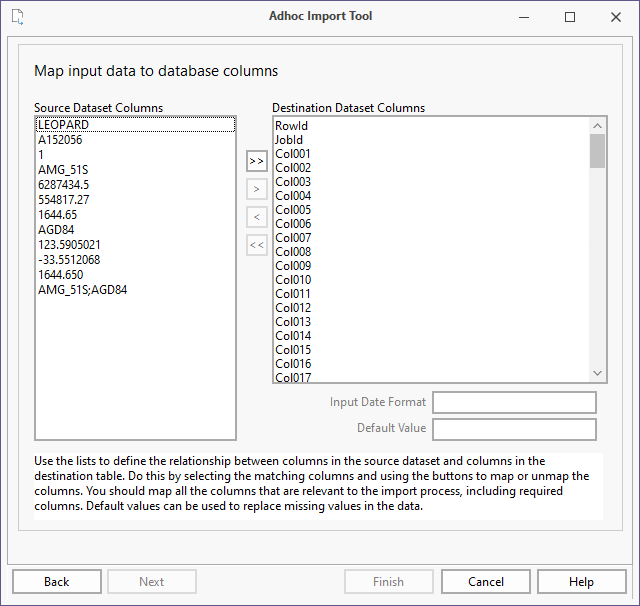This screenshot has width=640, height=606.
Task: Pick AMG_51S;AGD84 in the source list
Action: click(x=82, y=289)
